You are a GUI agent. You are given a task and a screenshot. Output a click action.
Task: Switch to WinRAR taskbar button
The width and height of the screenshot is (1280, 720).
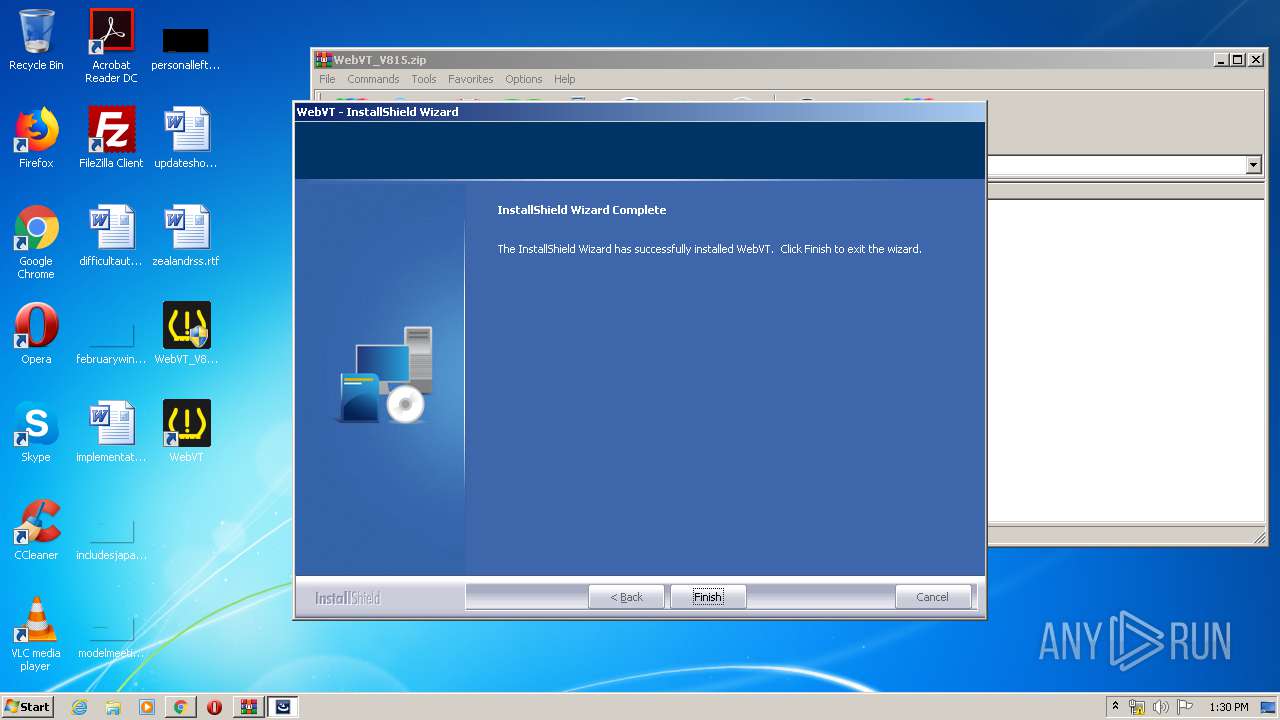click(248, 707)
